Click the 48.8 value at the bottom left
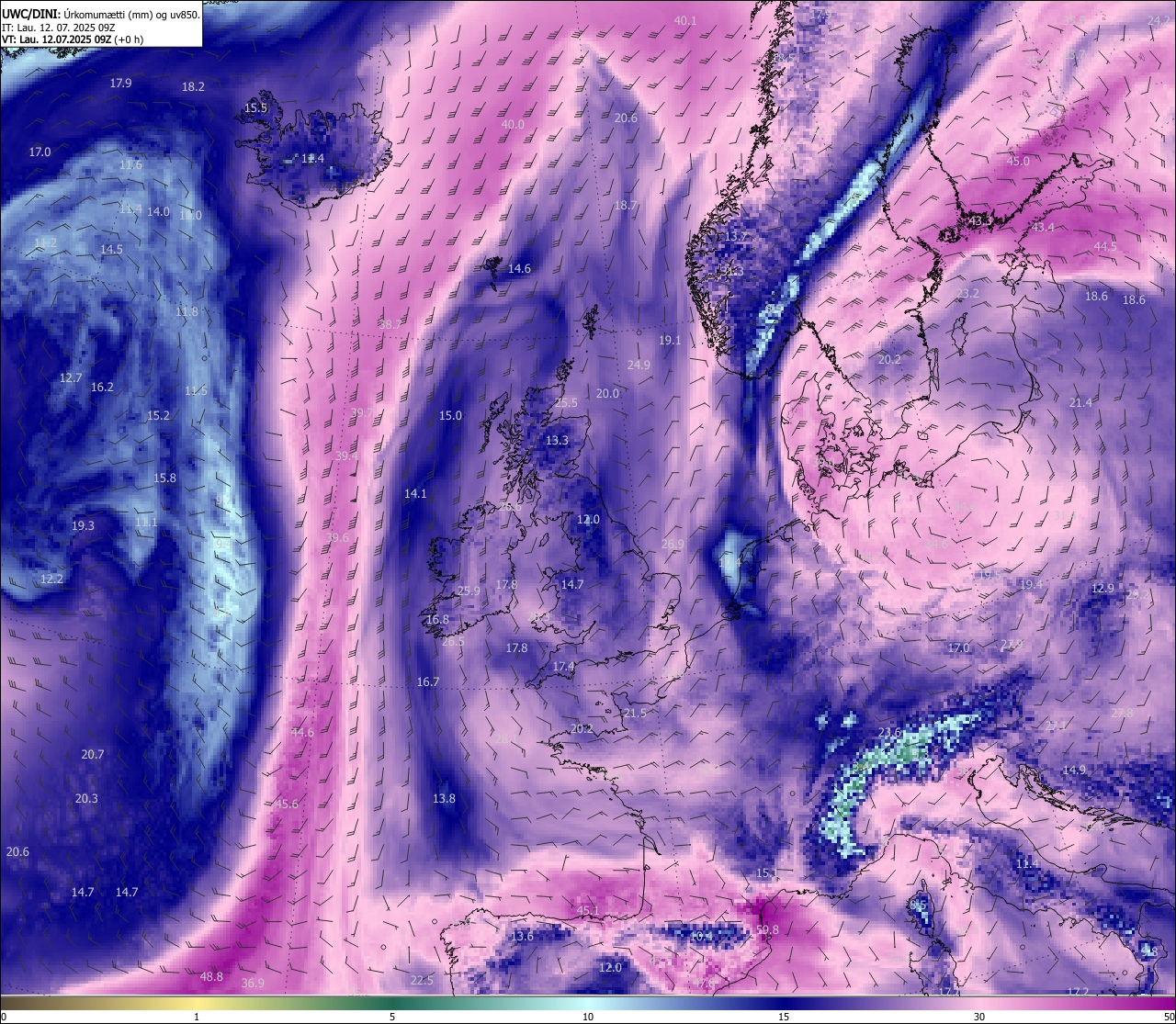 (x=211, y=976)
